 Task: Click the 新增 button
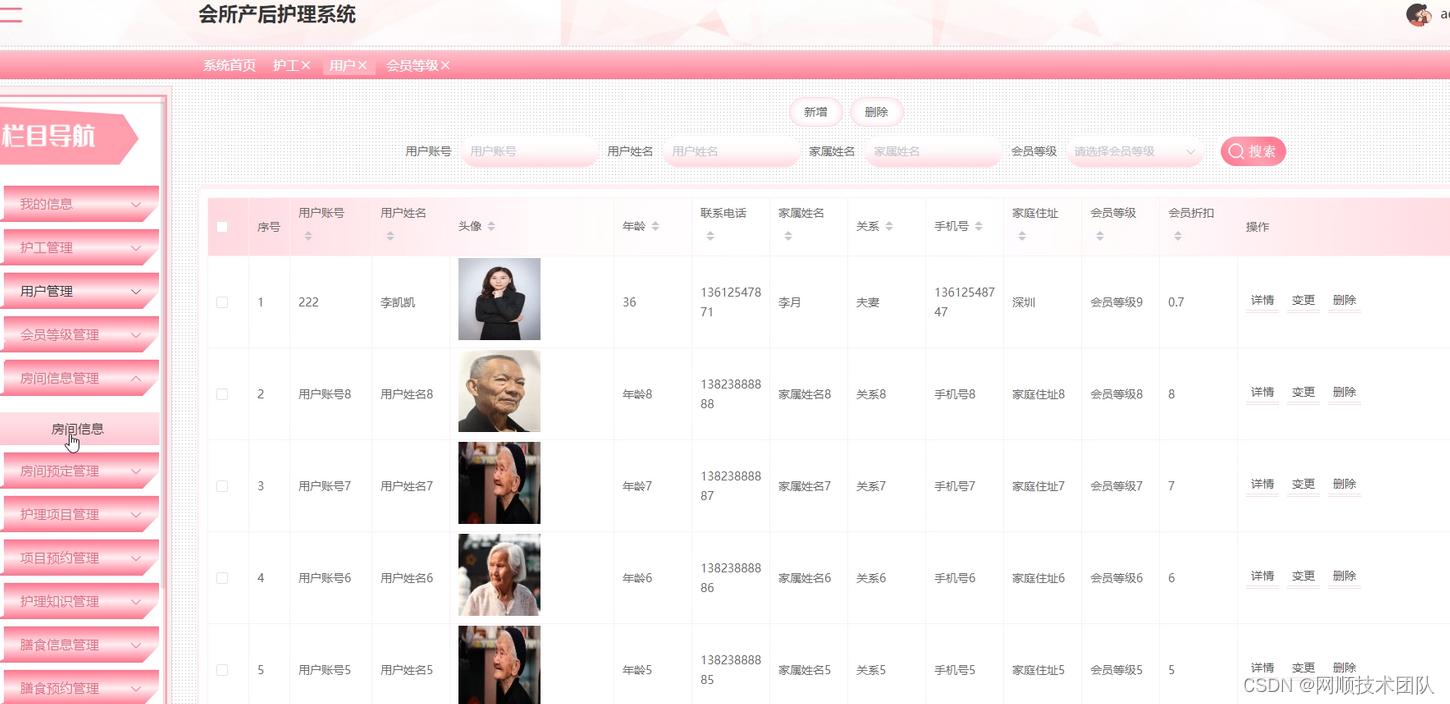click(x=815, y=111)
